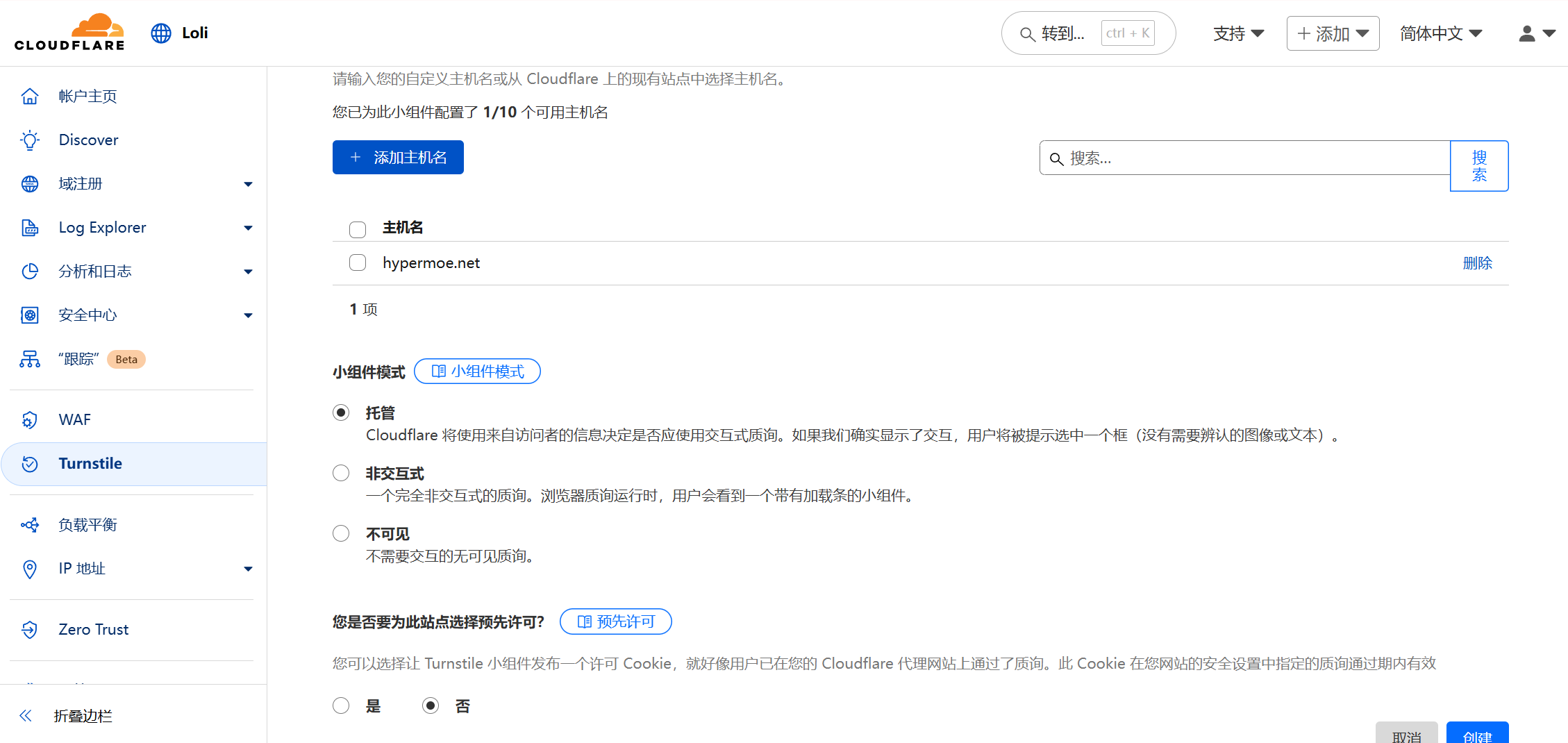This screenshot has width=1568, height=743.
Task: Click the 折叠边栏 collapse sidebar text
Action: (83, 715)
